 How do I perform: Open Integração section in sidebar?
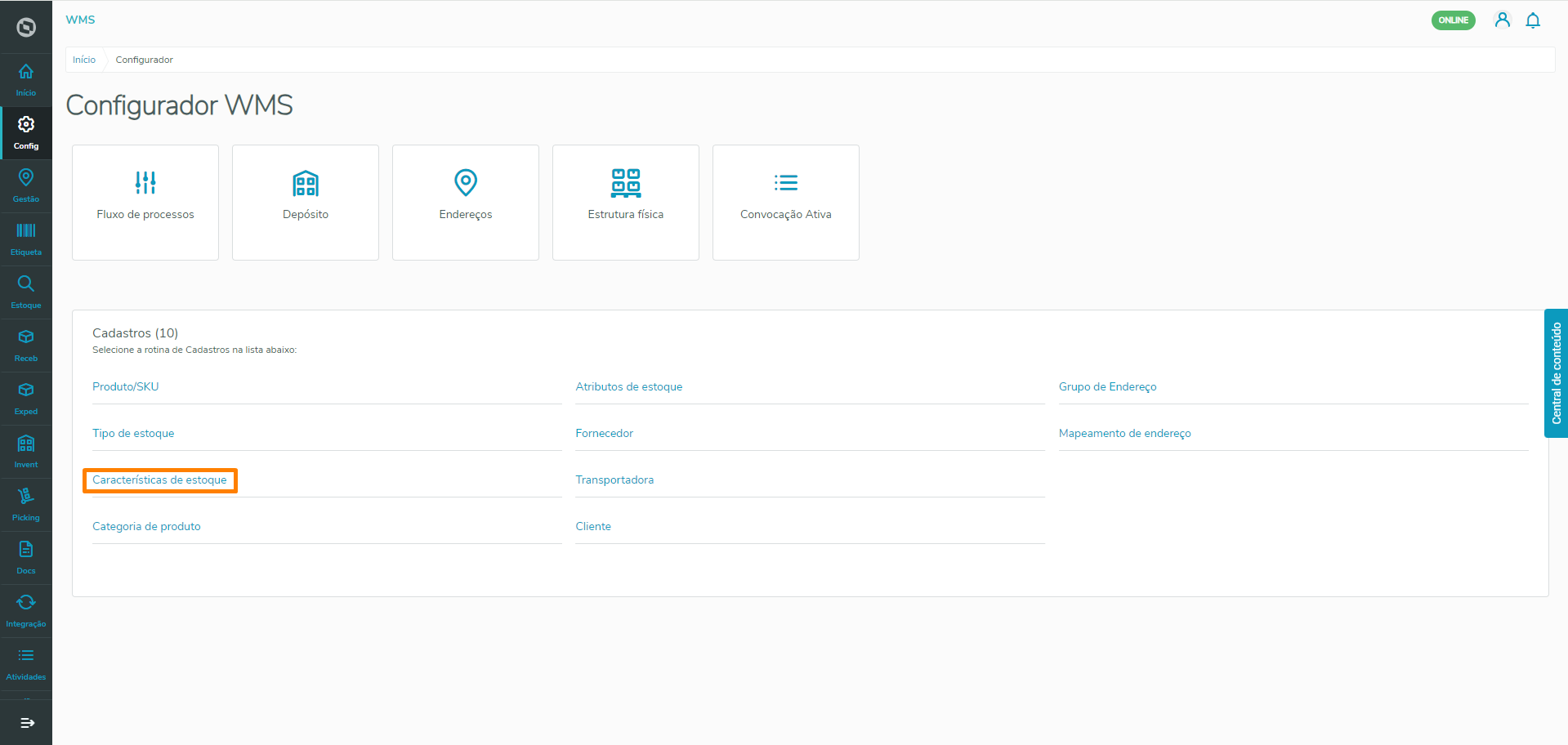point(26,611)
